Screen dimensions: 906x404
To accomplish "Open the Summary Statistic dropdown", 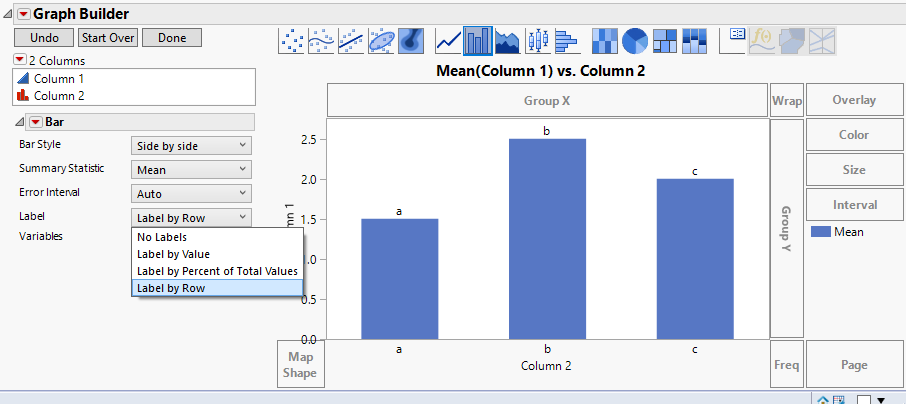I will 191,169.
